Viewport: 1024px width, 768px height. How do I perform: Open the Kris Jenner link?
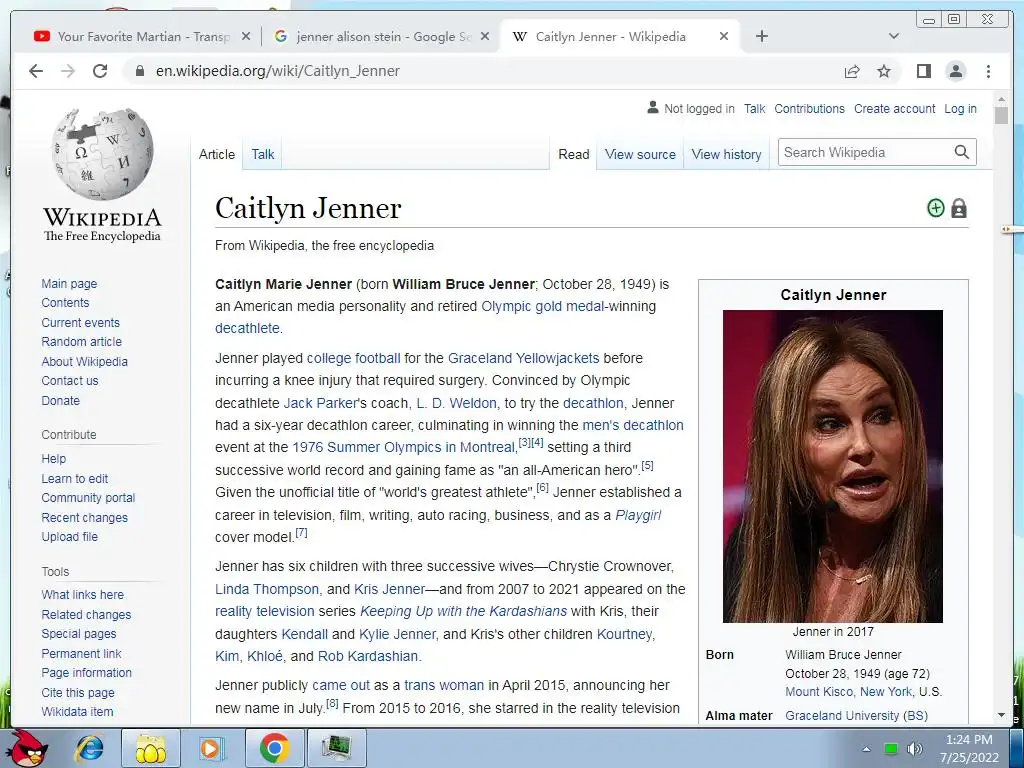point(389,589)
